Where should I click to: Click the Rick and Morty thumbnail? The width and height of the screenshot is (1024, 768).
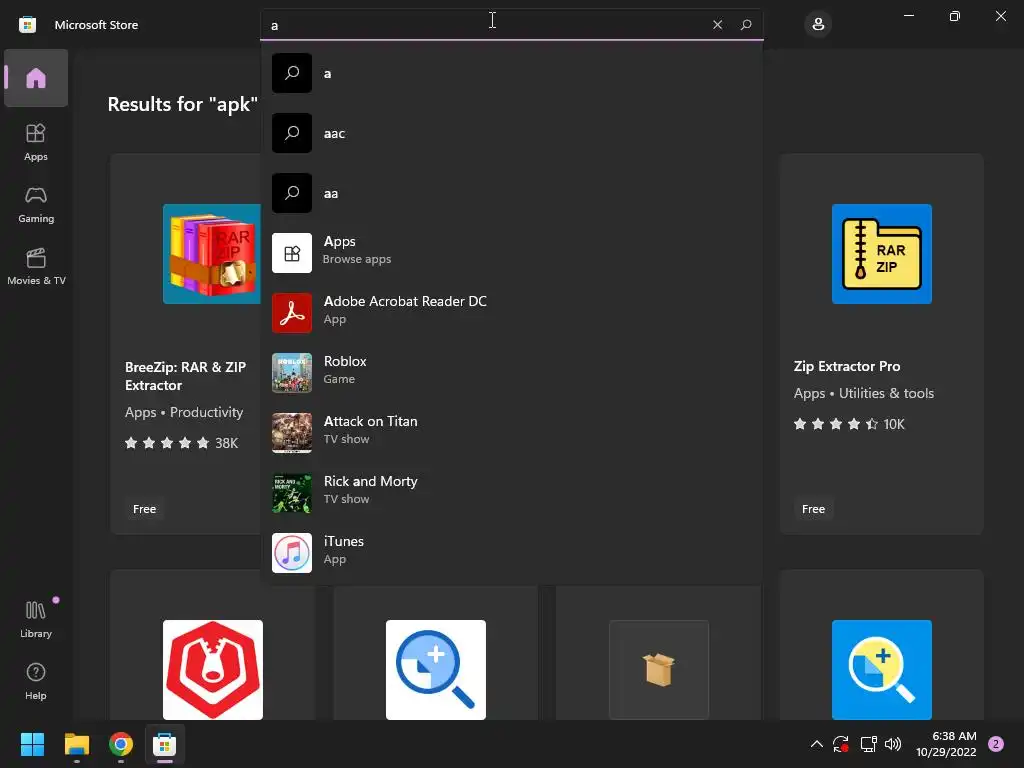[292, 493]
